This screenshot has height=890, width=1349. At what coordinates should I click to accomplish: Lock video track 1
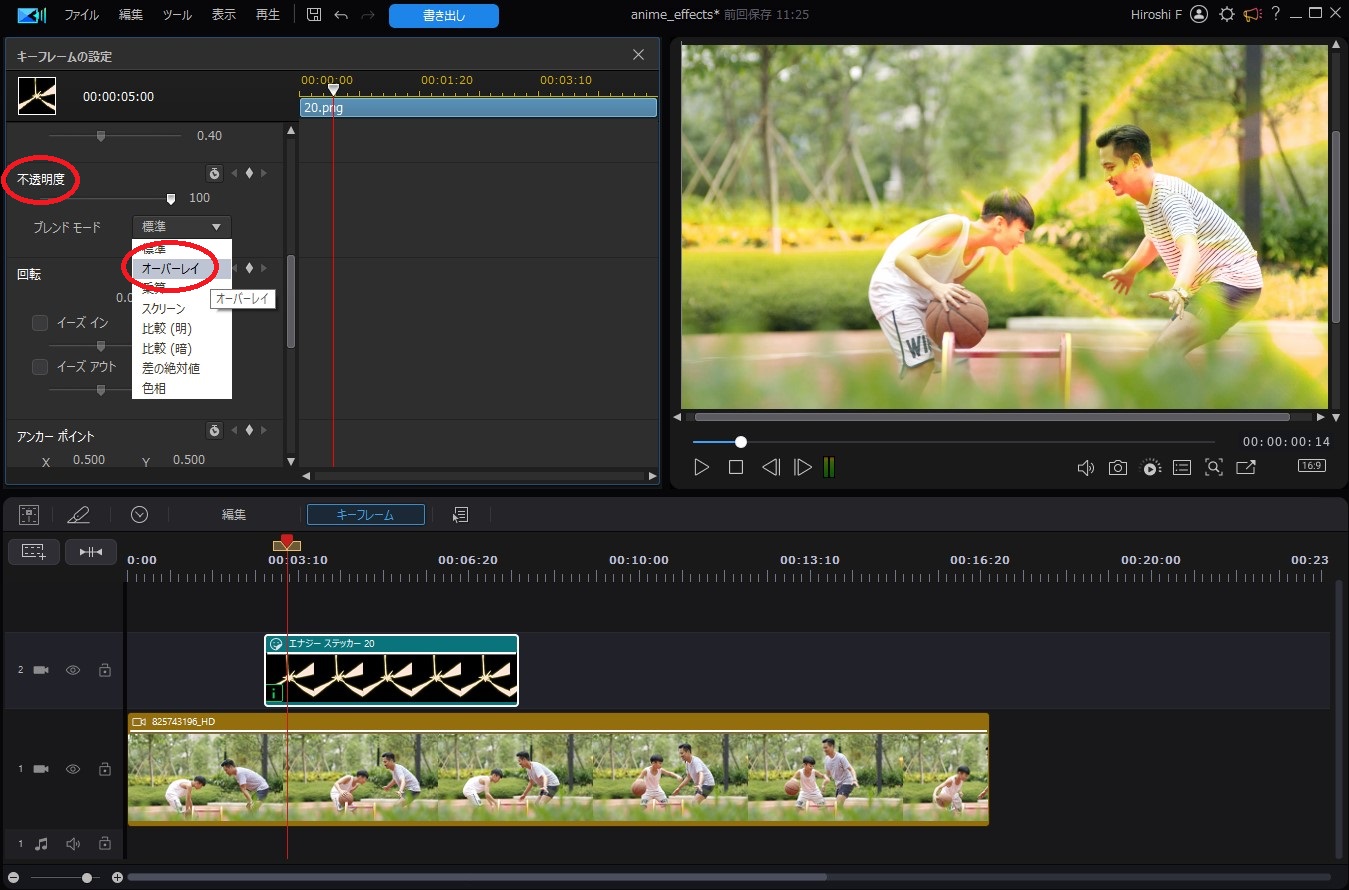104,769
